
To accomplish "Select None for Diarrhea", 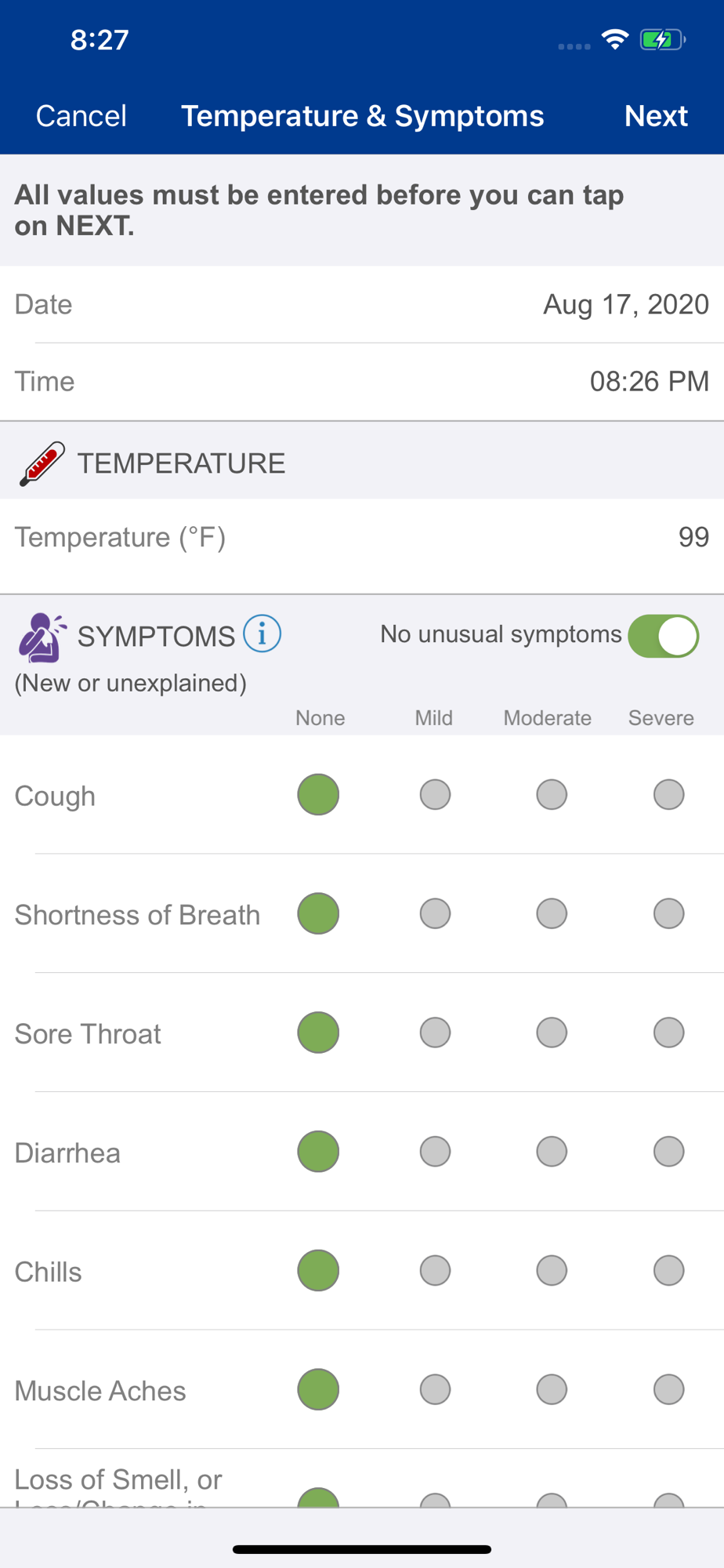I will (318, 1152).
